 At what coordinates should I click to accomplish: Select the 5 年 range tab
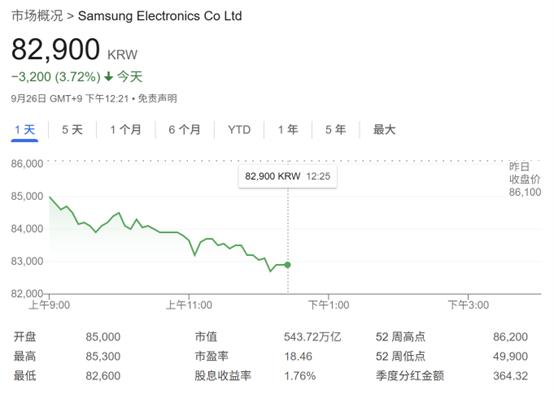pyautogui.click(x=335, y=130)
